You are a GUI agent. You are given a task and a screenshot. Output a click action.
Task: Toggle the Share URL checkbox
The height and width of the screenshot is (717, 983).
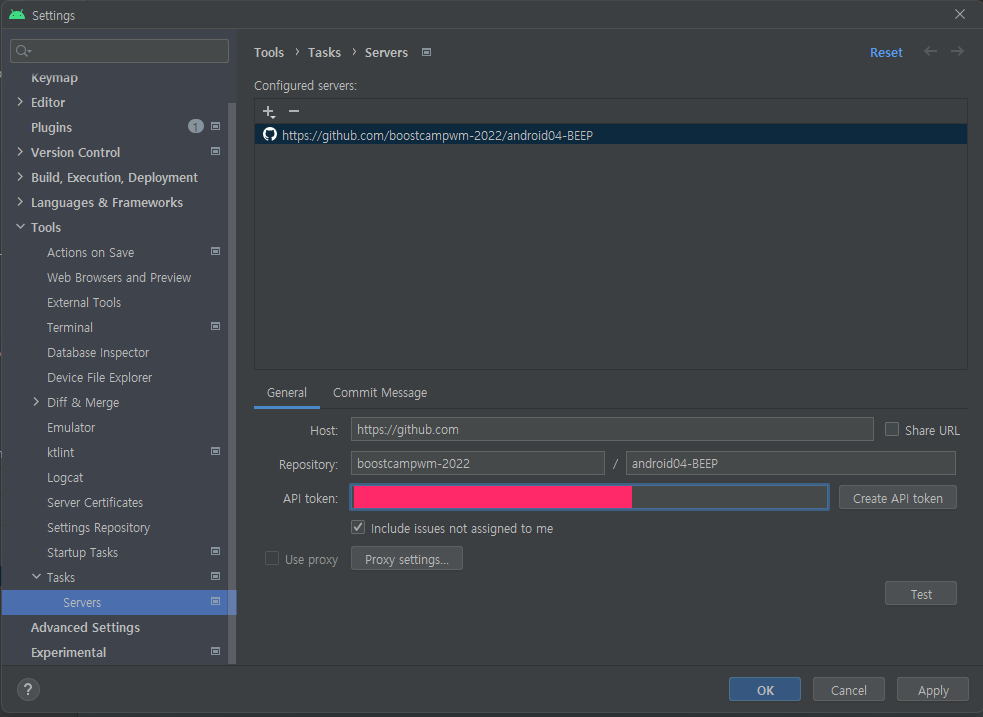click(891, 429)
